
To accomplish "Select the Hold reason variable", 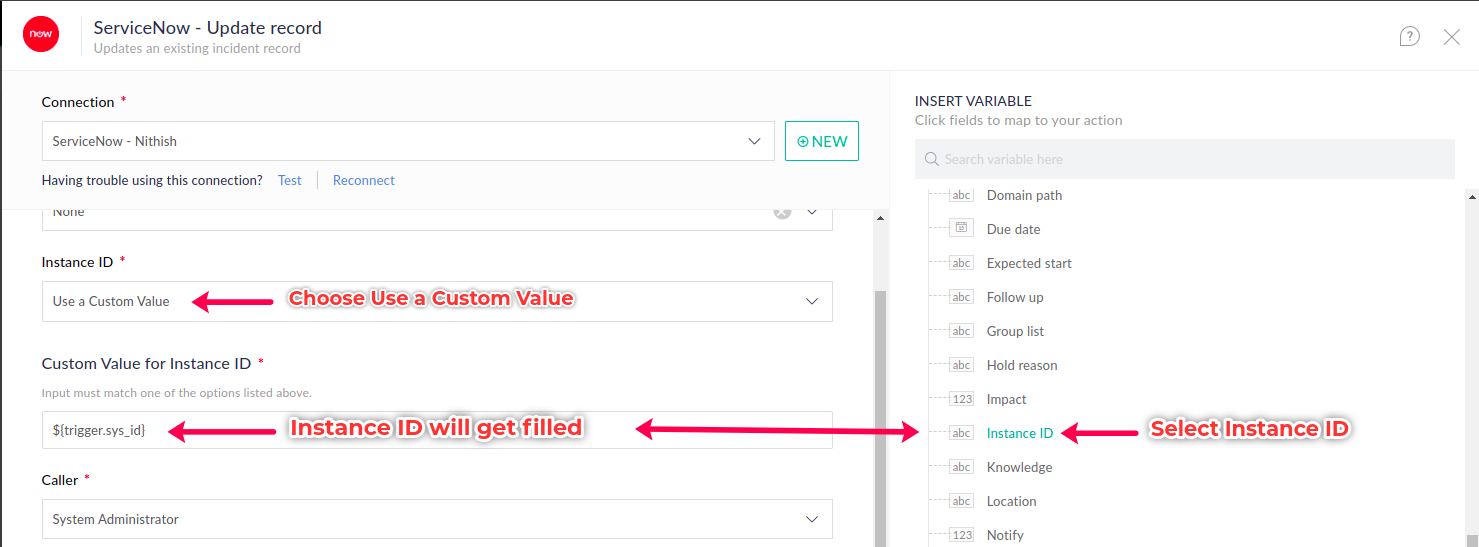I will click(x=1021, y=365).
